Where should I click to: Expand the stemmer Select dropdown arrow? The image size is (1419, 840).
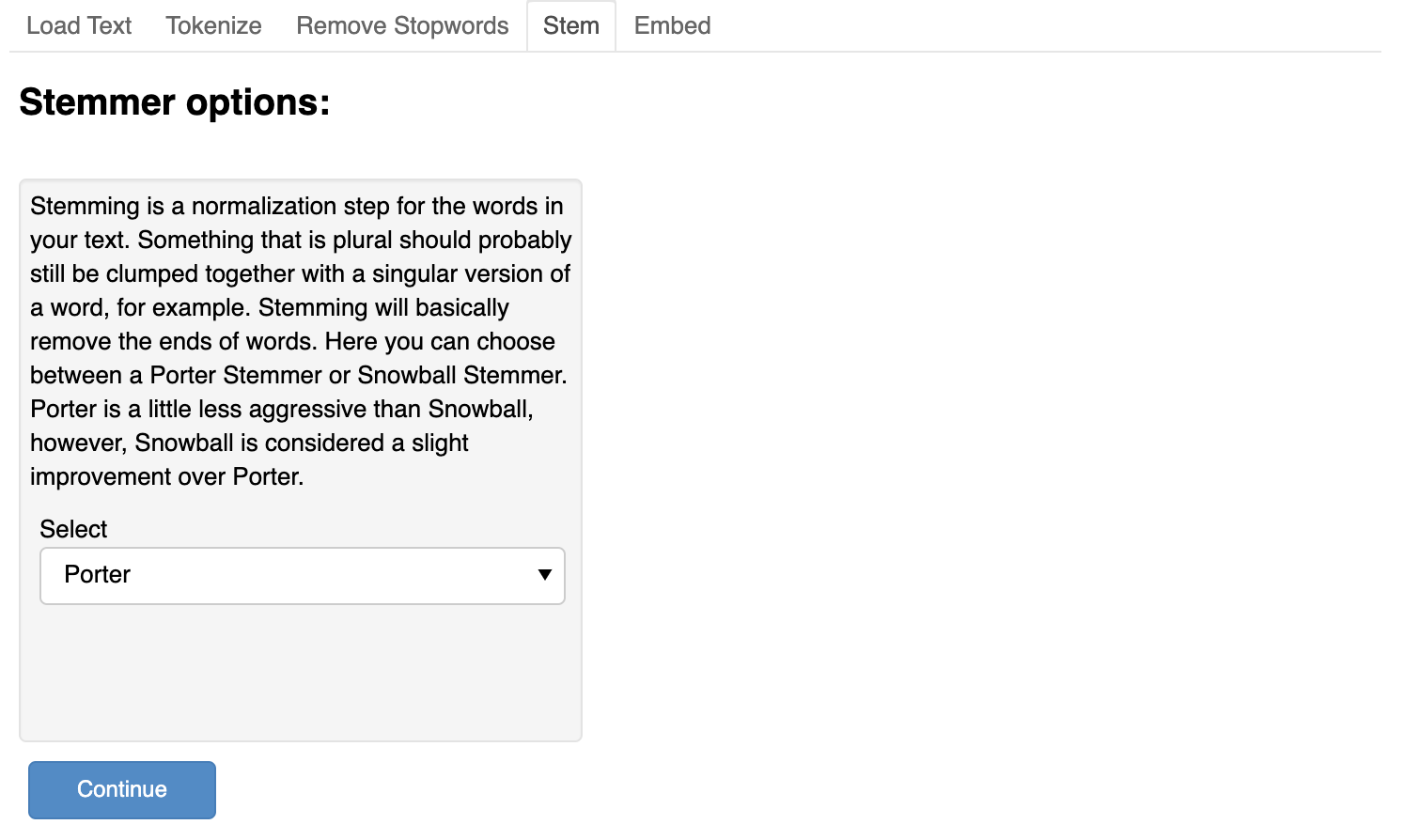click(544, 575)
